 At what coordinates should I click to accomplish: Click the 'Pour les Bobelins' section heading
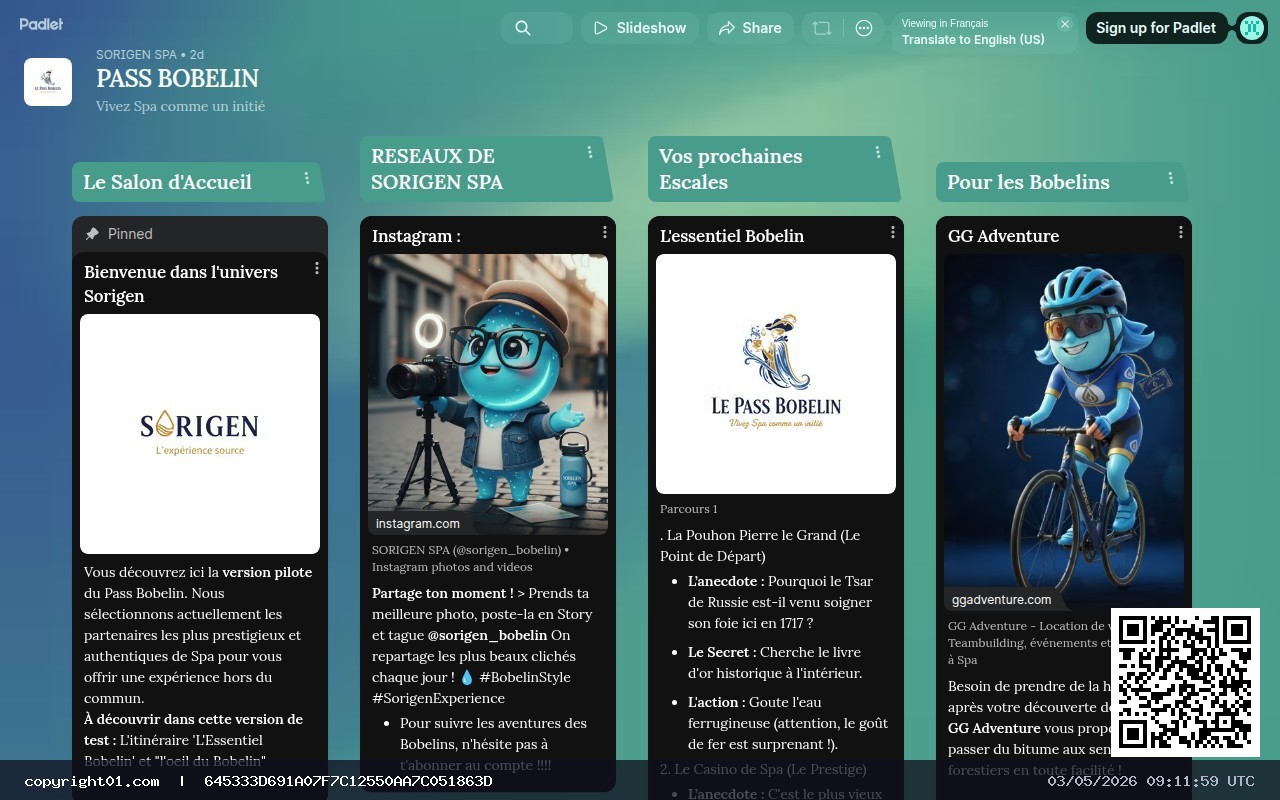tap(1028, 182)
